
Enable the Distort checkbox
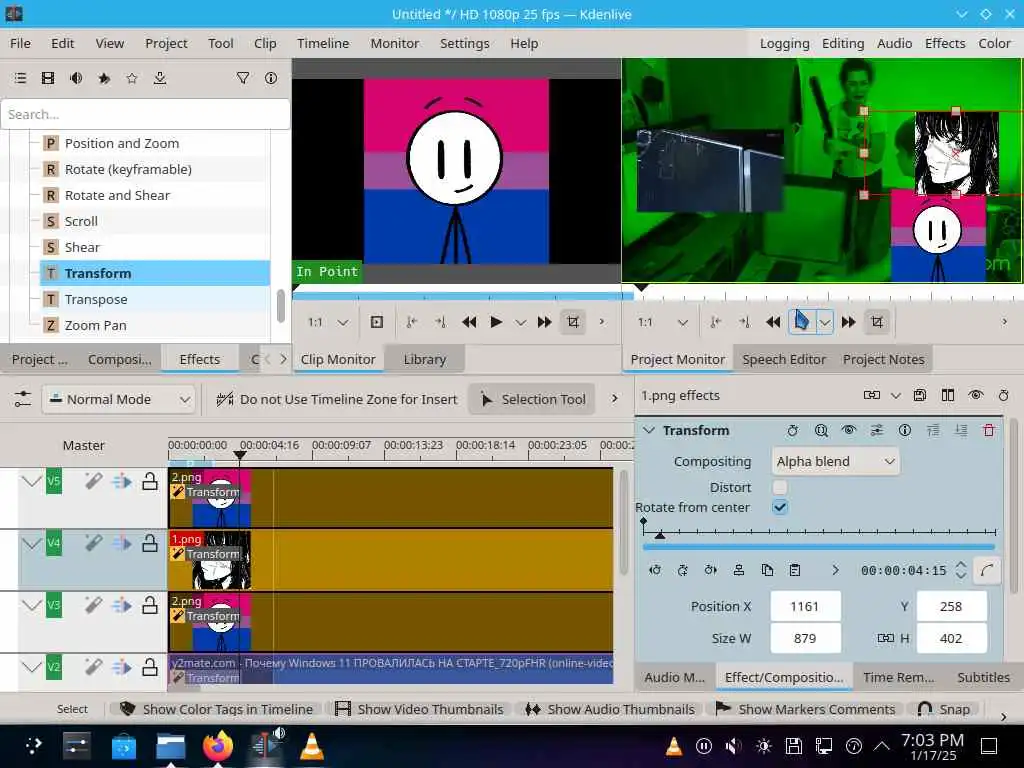coord(780,487)
